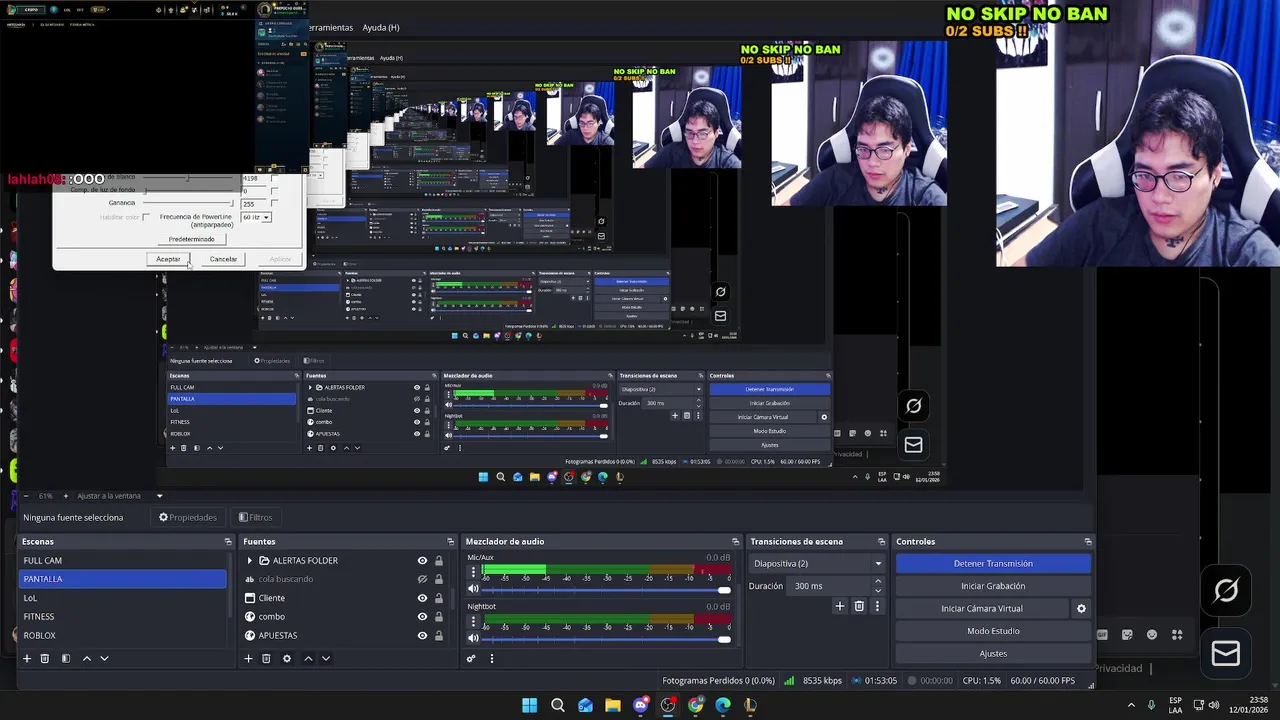Viewport: 1280px width, 720px height.
Task: Zoom in the preview with the plus icon
Action: [67, 496]
